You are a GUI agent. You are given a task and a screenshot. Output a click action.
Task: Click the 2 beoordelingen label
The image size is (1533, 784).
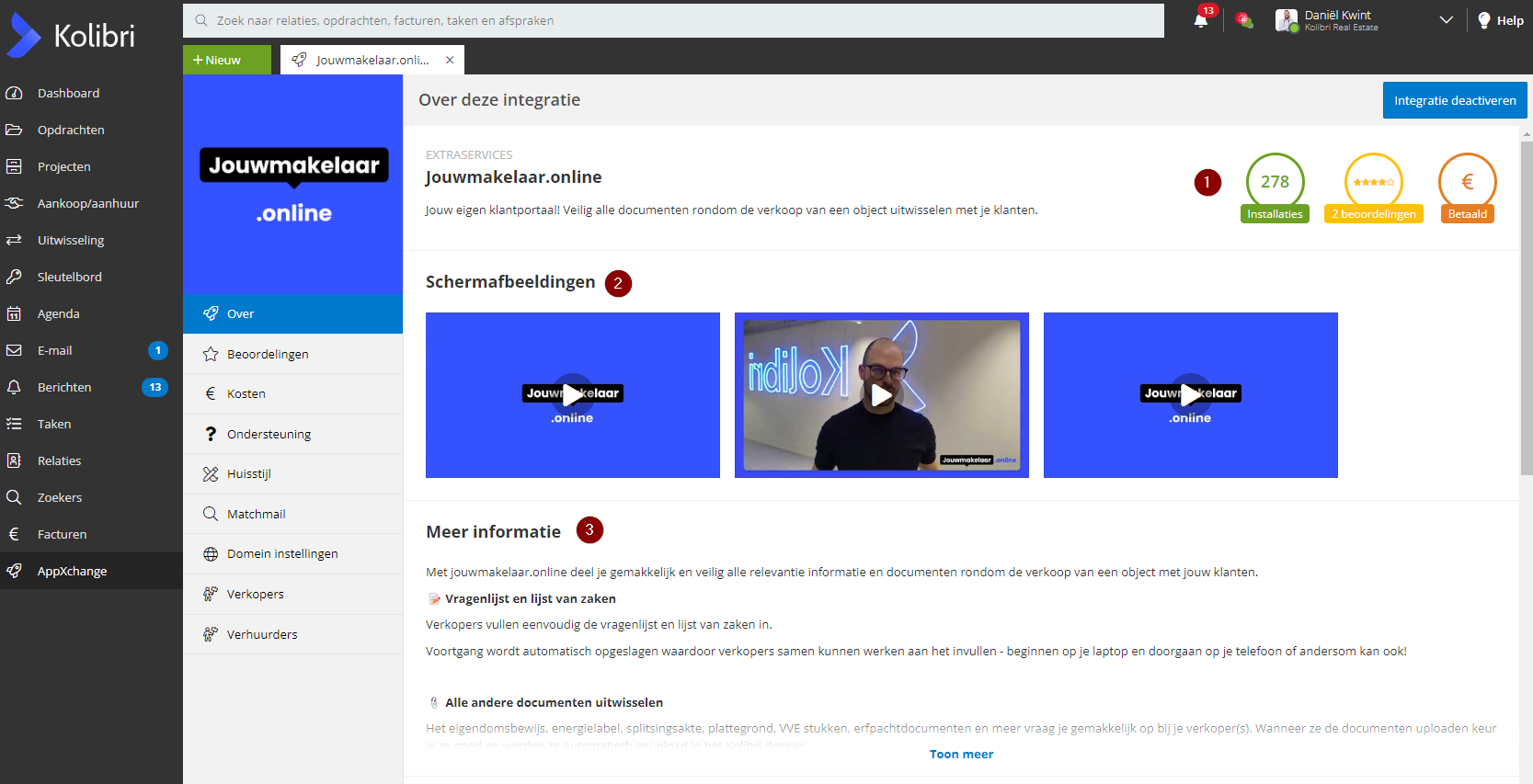click(x=1374, y=214)
